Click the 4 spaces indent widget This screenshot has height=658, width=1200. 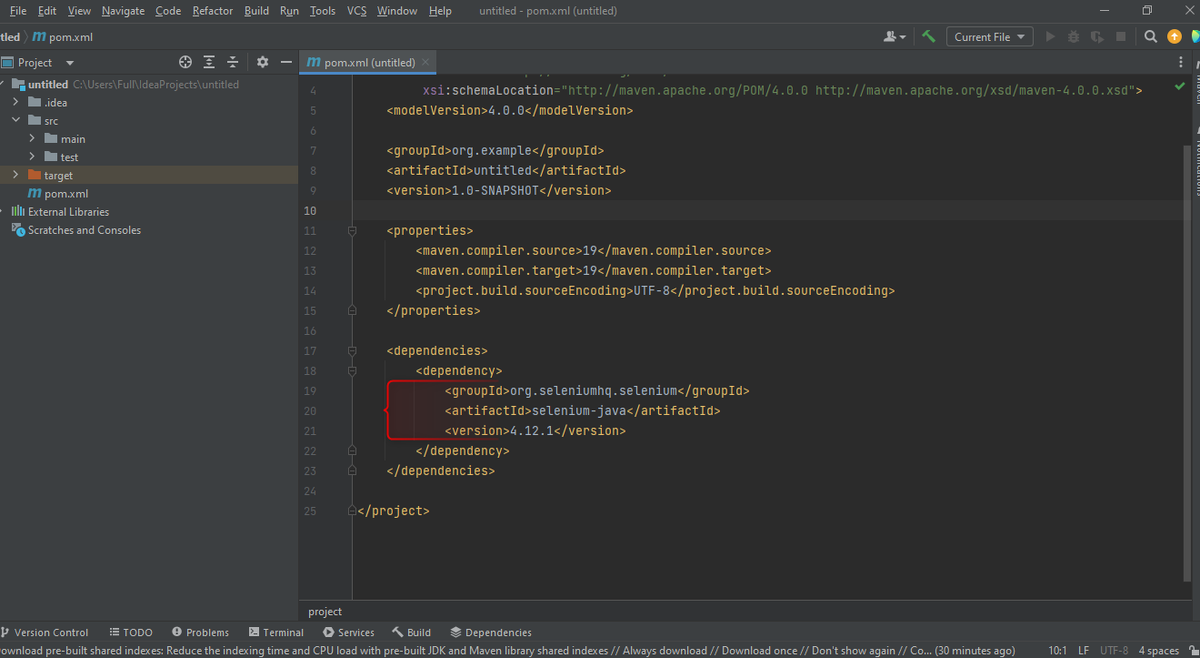tap(1158, 650)
